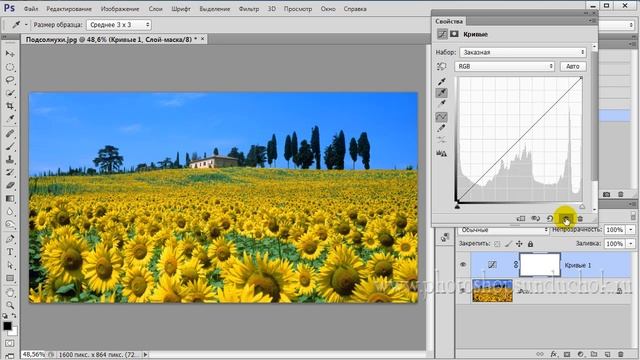Select the Eyedropper tool in the left toolbar

10,119
